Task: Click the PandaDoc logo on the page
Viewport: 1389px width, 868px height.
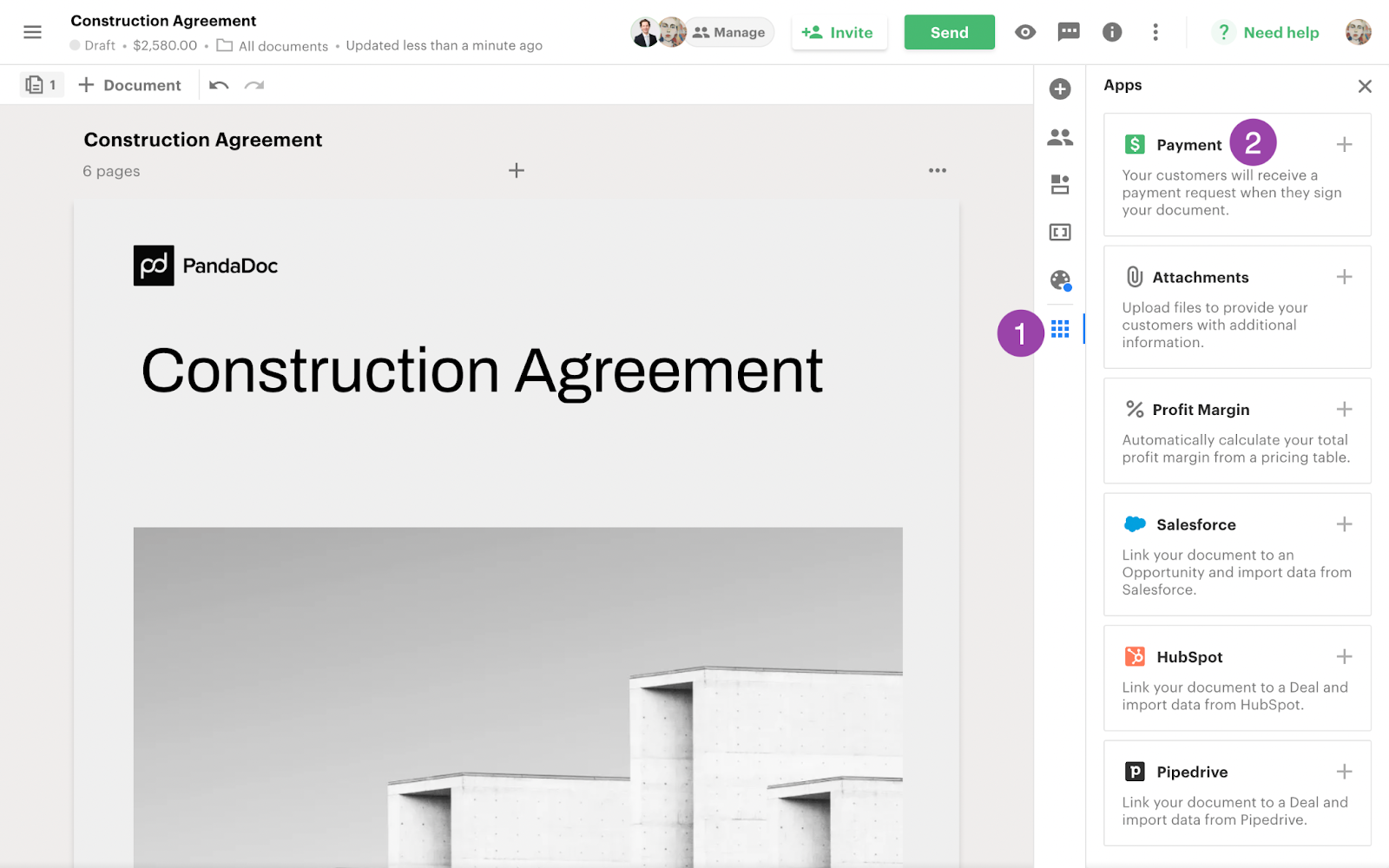Action: click(x=206, y=266)
